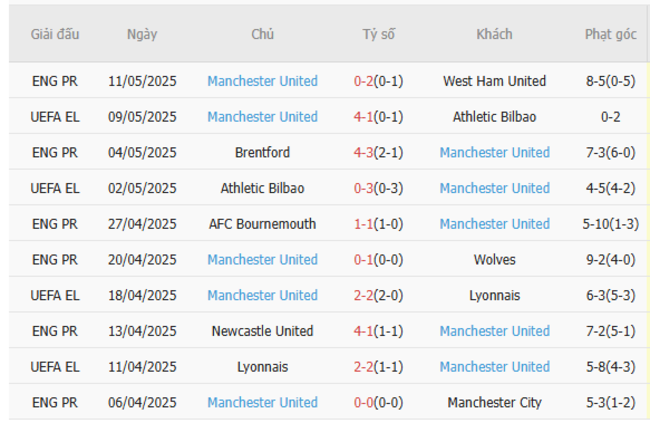
Task: Open the Brentford team link
Action: point(263,153)
